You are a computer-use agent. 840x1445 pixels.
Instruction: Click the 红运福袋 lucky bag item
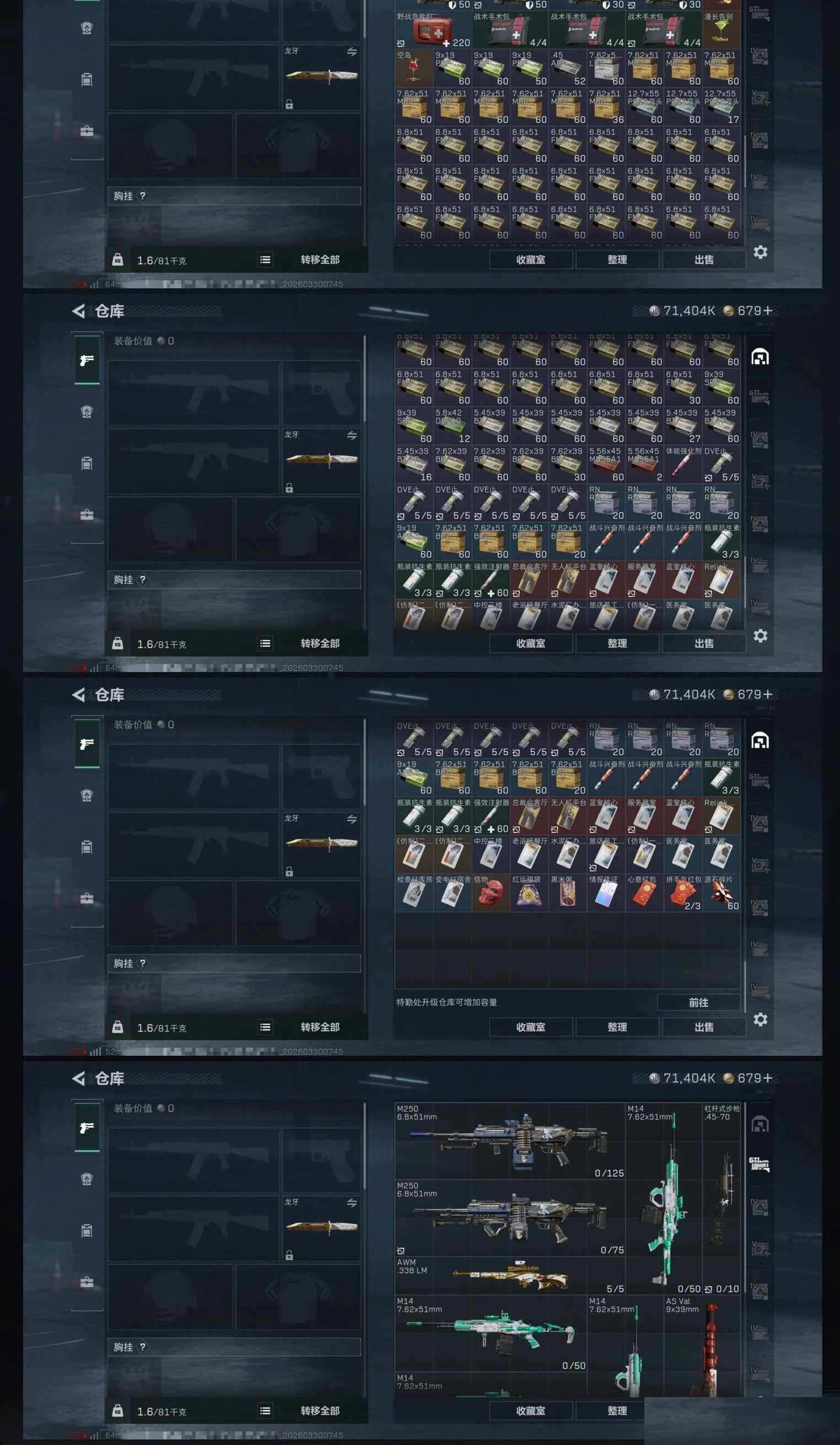(x=529, y=893)
